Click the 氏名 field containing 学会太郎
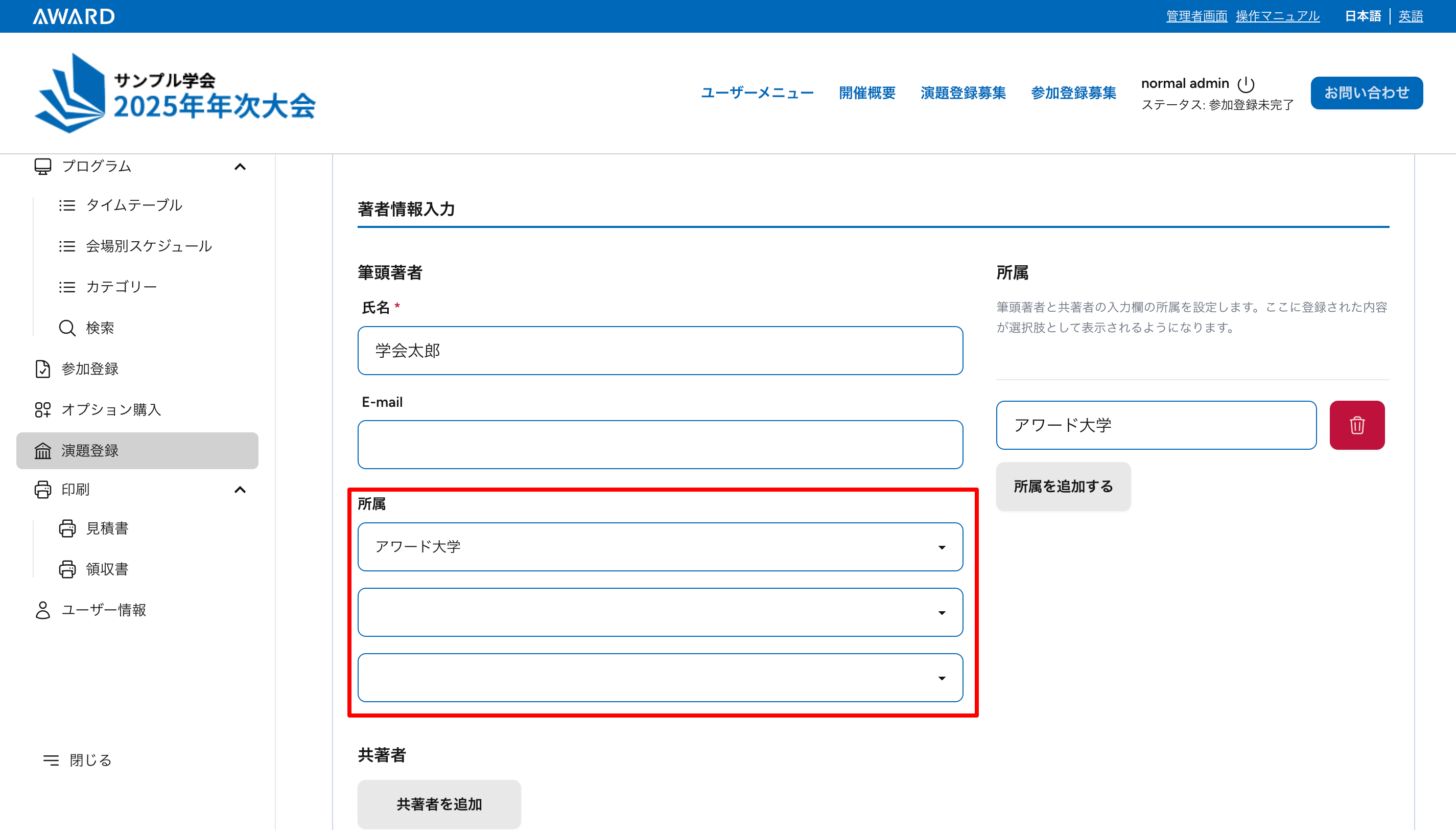Image resolution: width=1456 pixels, height=830 pixels. coord(660,351)
